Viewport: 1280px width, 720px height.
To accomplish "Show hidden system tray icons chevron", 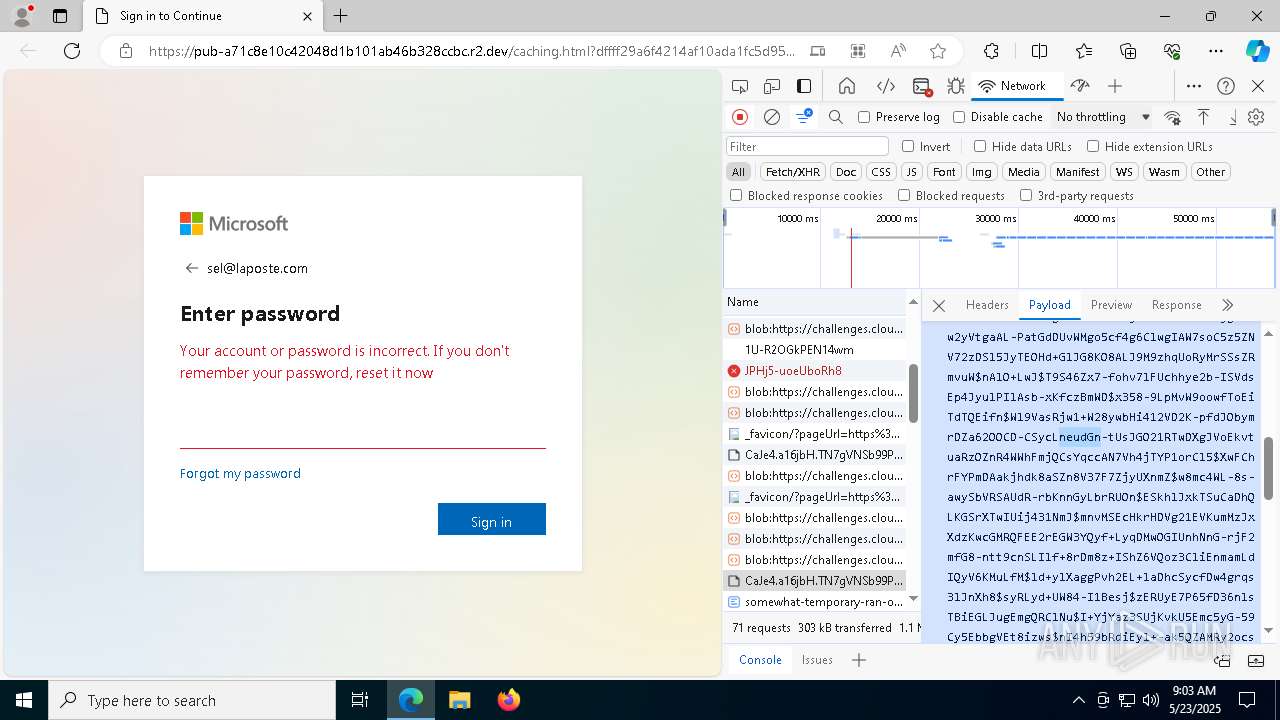I will [1078, 700].
